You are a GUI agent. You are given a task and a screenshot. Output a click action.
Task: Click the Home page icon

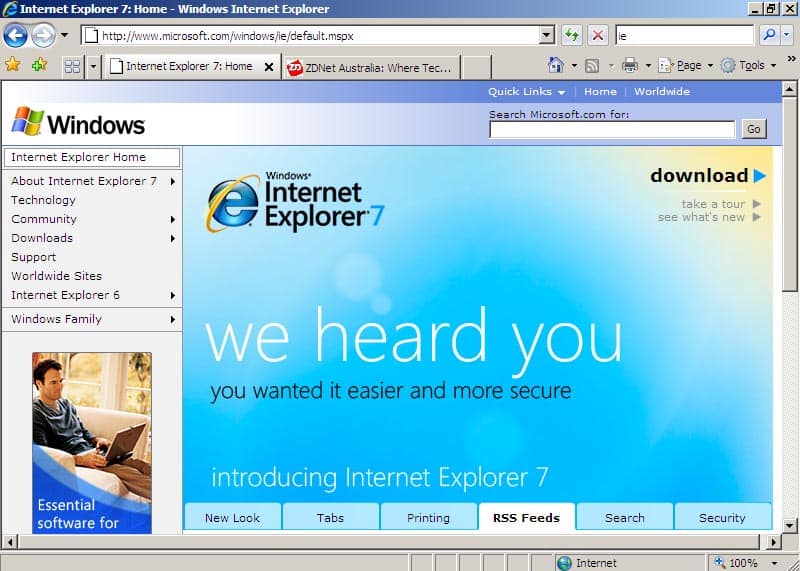[x=556, y=66]
